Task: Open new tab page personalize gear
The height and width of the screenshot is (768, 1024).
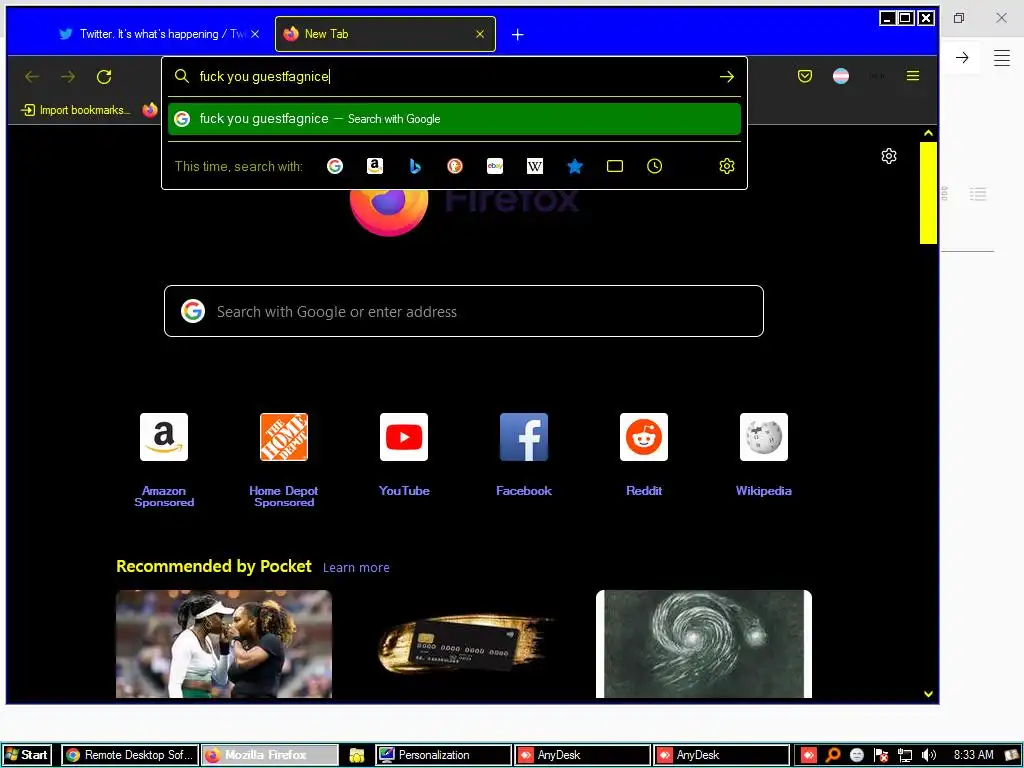Action: point(889,156)
